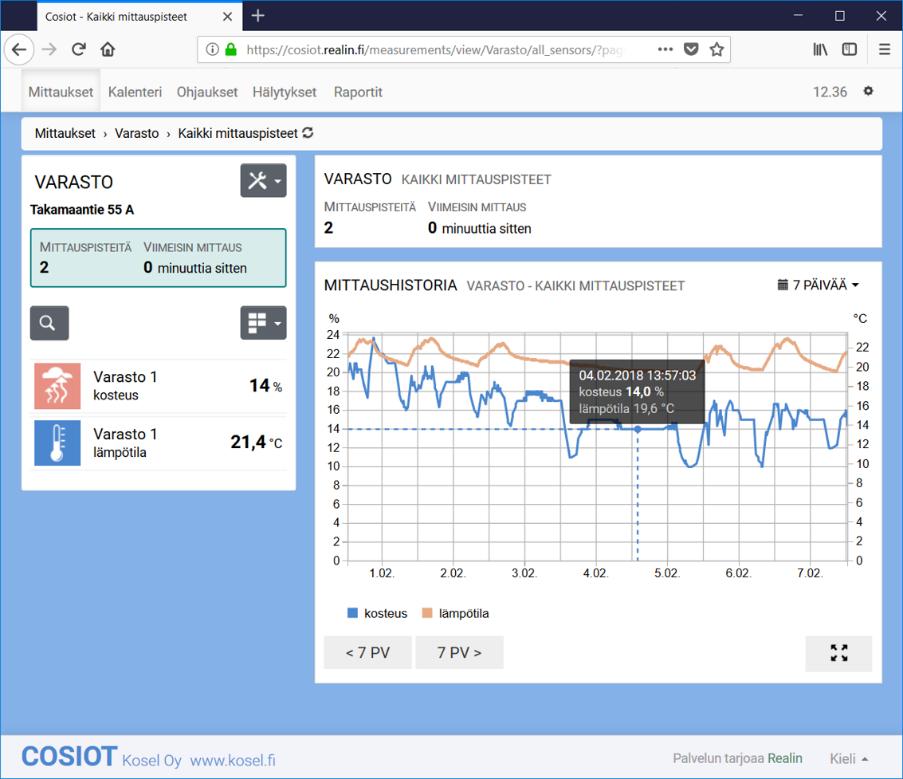The width and height of the screenshot is (903, 779).
Task: Open a new browser tab with plus
Action: pyautogui.click(x=258, y=16)
